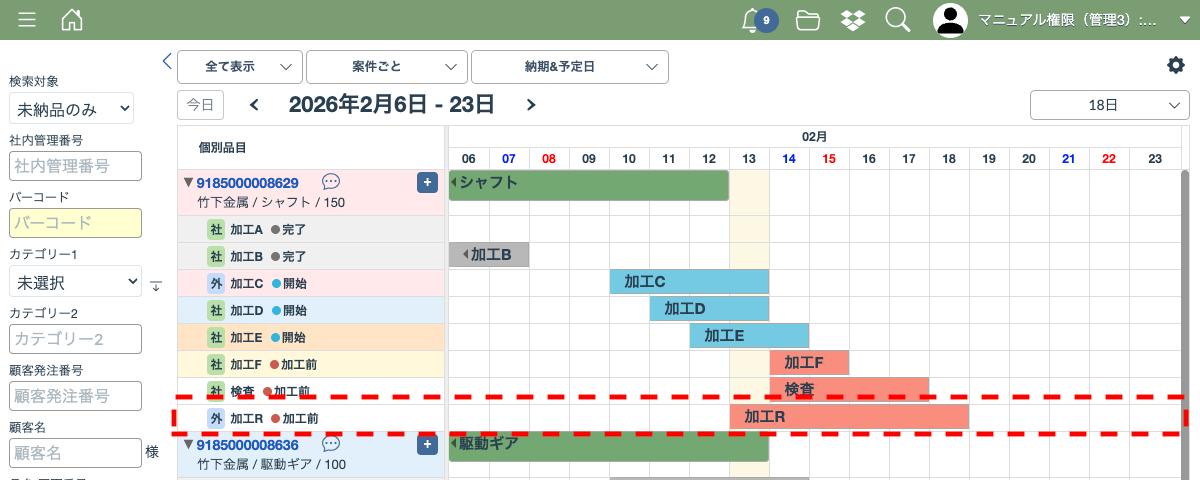Open the 納期&予定日 dropdown
The width and height of the screenshot is (1200, 480).
pos(569,67)
